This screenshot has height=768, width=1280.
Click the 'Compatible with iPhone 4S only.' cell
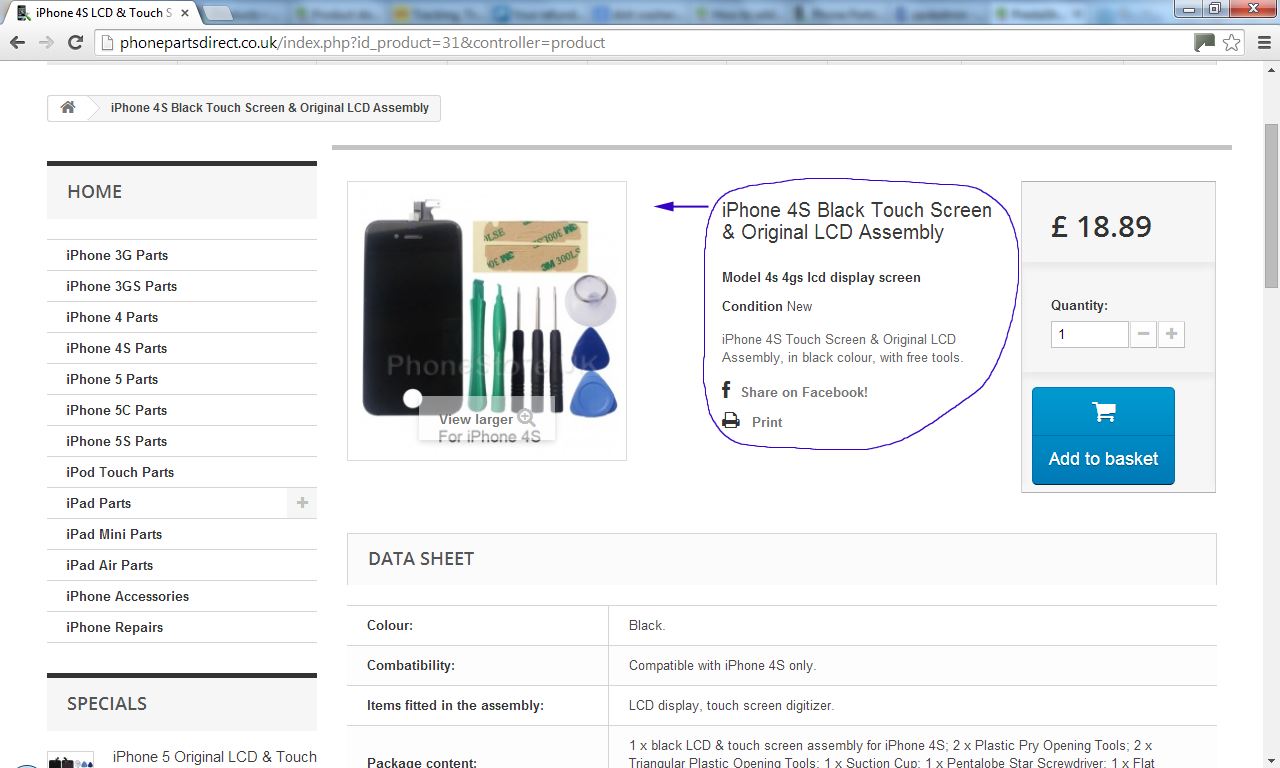pos(722,665)
